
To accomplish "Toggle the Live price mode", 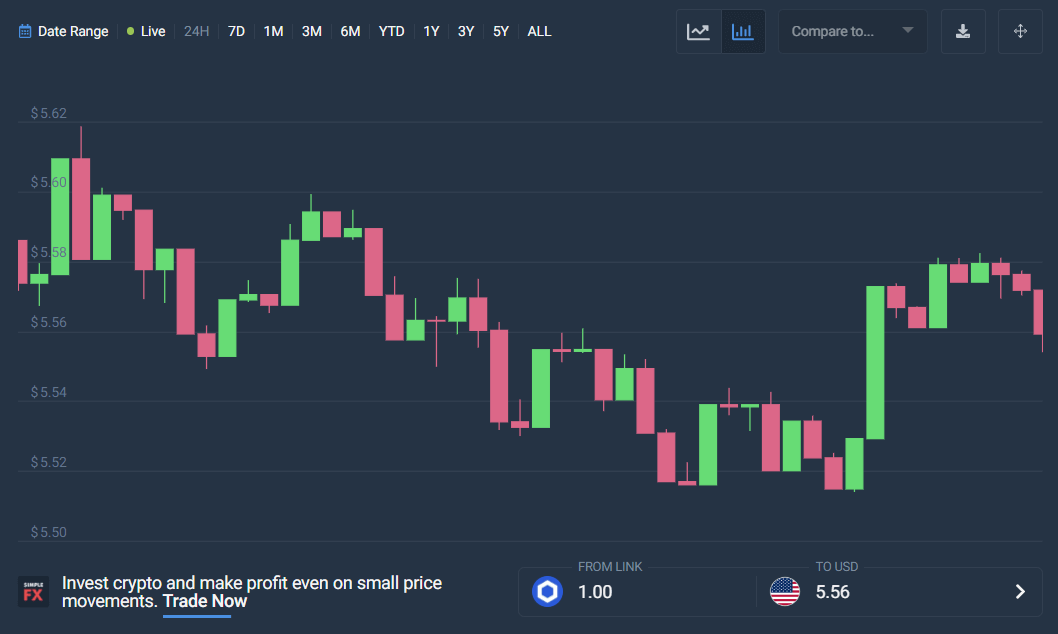I will 146,32.
